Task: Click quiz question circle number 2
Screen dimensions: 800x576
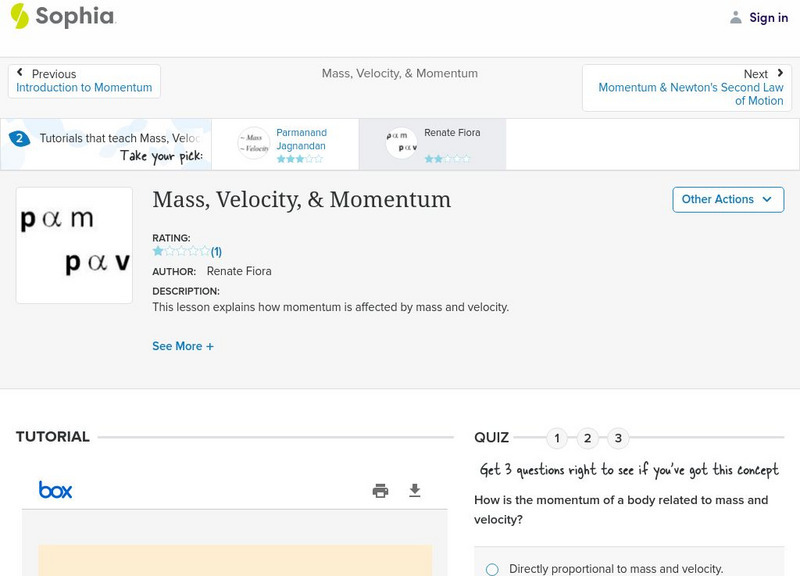Action: pyautogui.click(x=588, y=438)
